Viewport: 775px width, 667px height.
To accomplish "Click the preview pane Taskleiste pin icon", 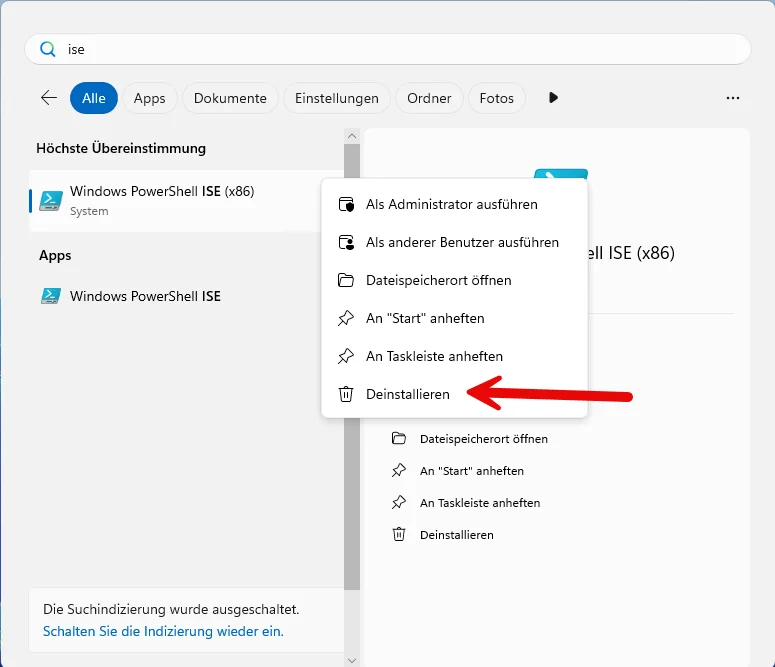I will point(399,503).
